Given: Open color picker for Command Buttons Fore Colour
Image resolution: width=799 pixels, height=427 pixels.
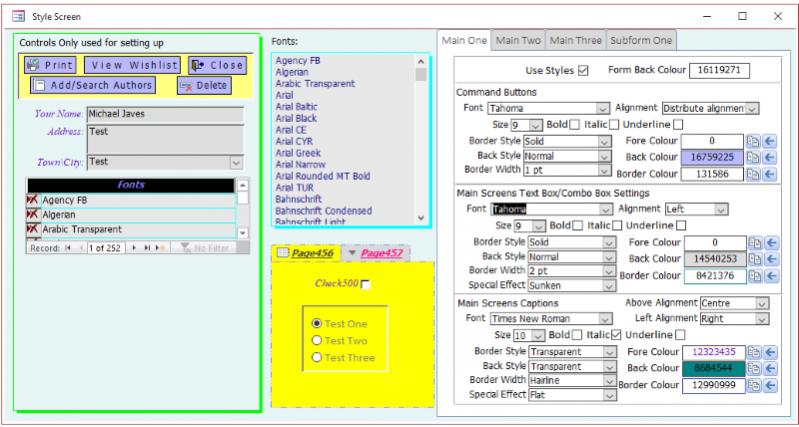Looking at the screenshot, I should (755, 142).
